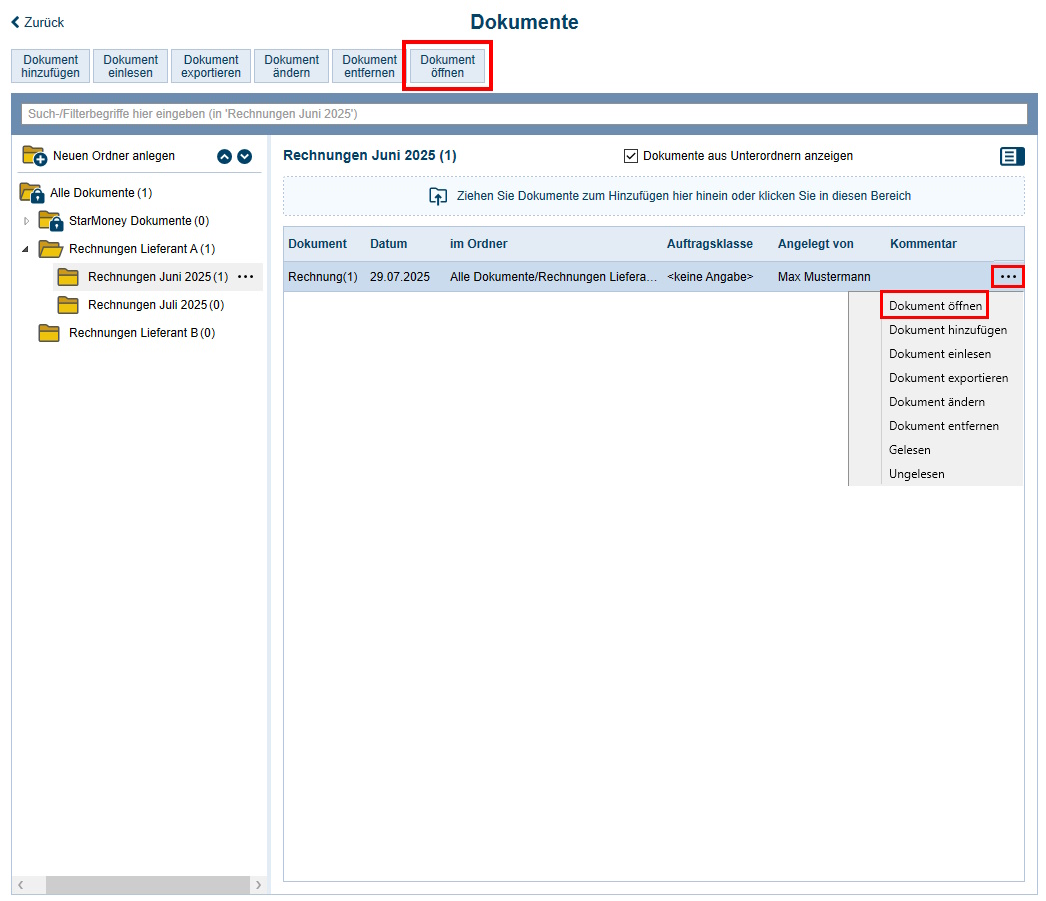Click the new folder icon with plus
This screenshot has width=1046, height=901.
pos(35,155)
